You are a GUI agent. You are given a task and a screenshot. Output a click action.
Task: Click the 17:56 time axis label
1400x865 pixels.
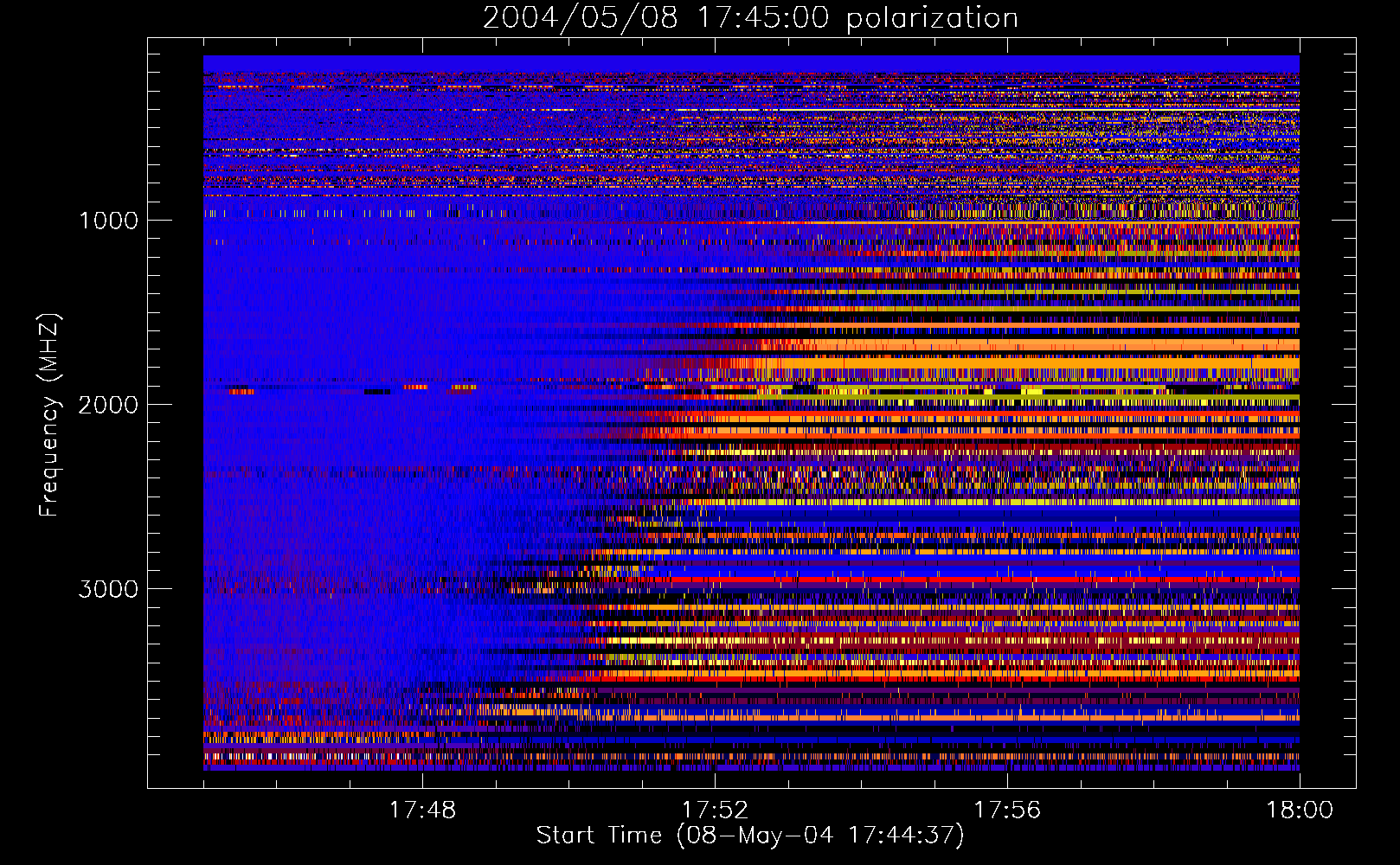pos(1007,811)
